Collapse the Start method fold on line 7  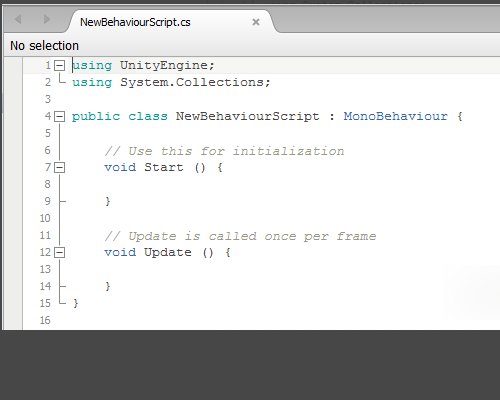(59, 167)
